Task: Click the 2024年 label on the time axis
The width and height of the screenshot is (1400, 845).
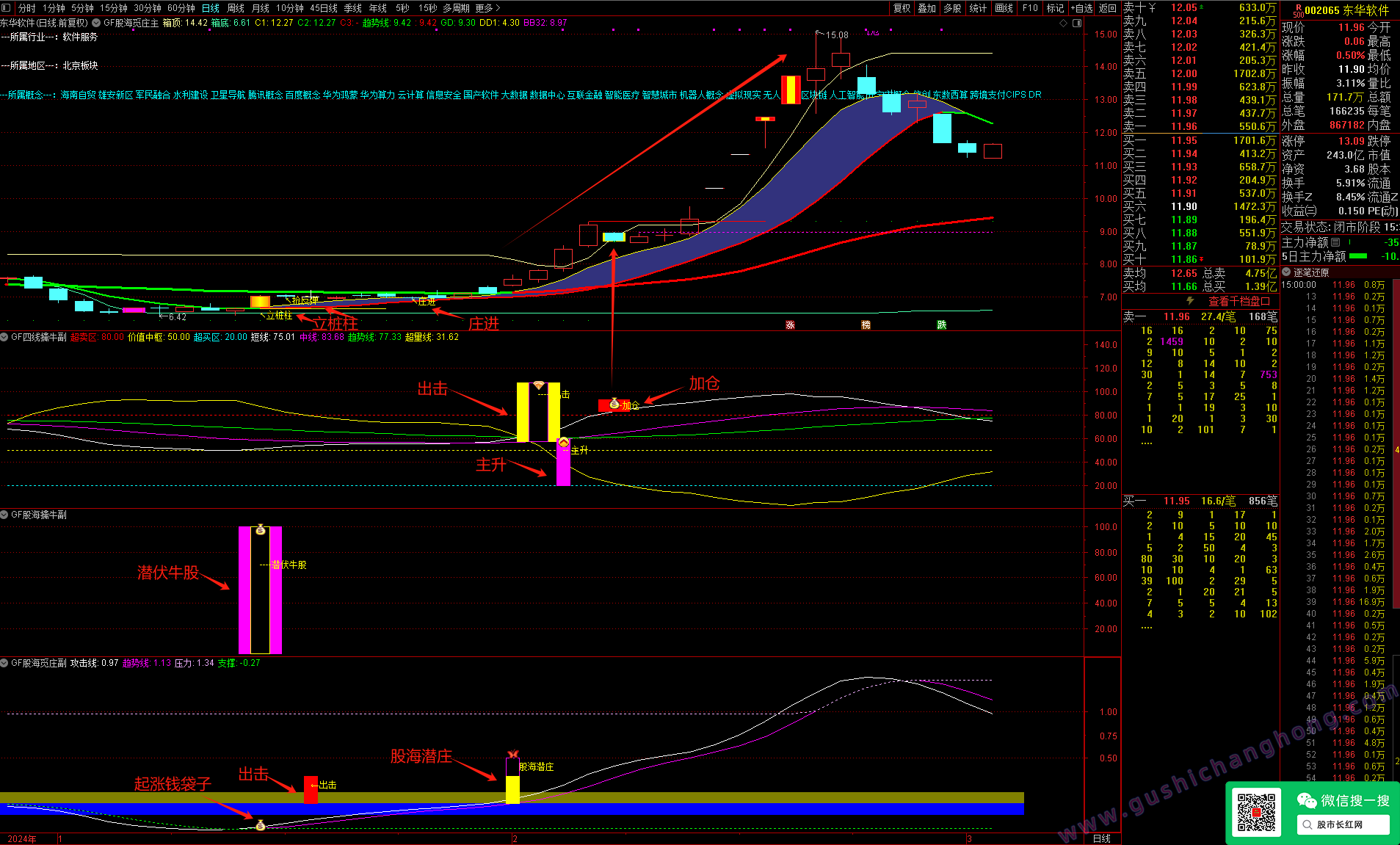Action: 22,838
